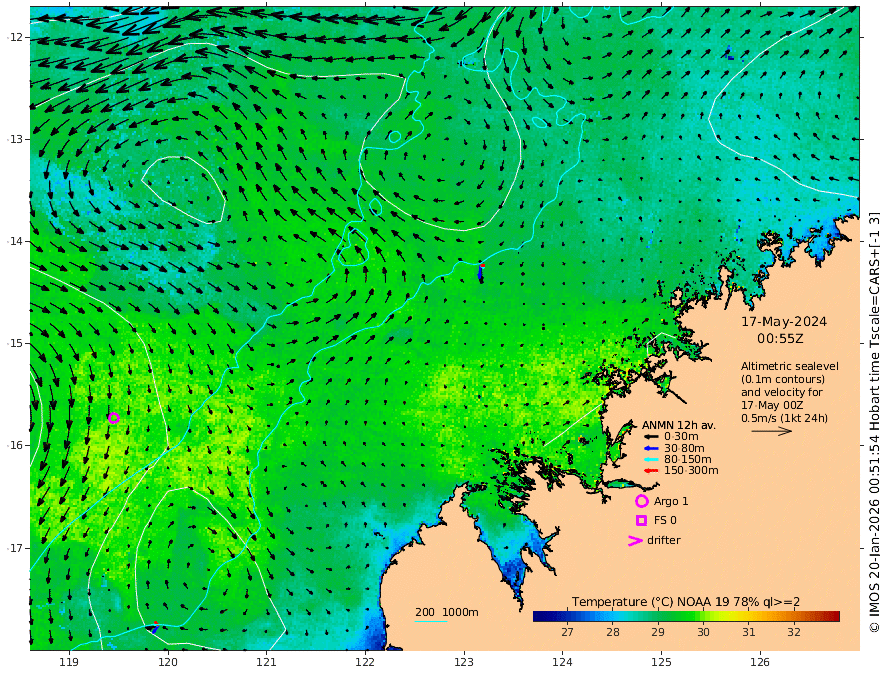Viewport: 880px width, 680px height.
Task: Click the longitude axis label 122
Action: (x=365, y=663)
